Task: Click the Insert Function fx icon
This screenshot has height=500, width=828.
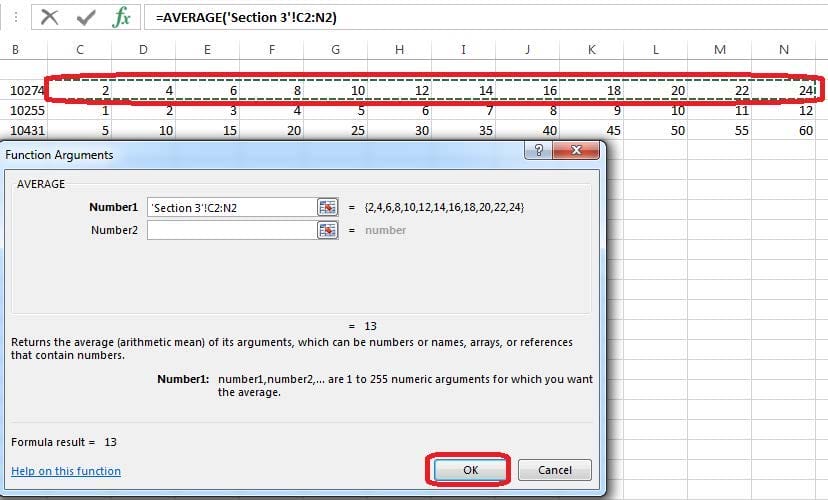Action: pyautogui.click(x=121, y=18)
